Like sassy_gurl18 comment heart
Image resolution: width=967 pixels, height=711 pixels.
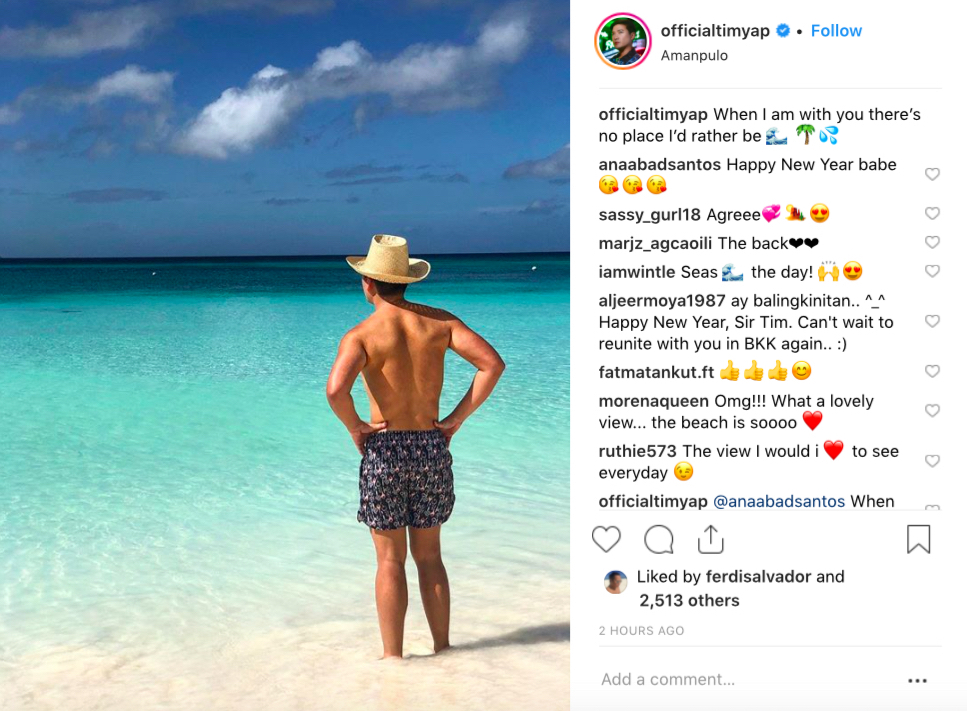pyautogui.click(x=932, y=213)
